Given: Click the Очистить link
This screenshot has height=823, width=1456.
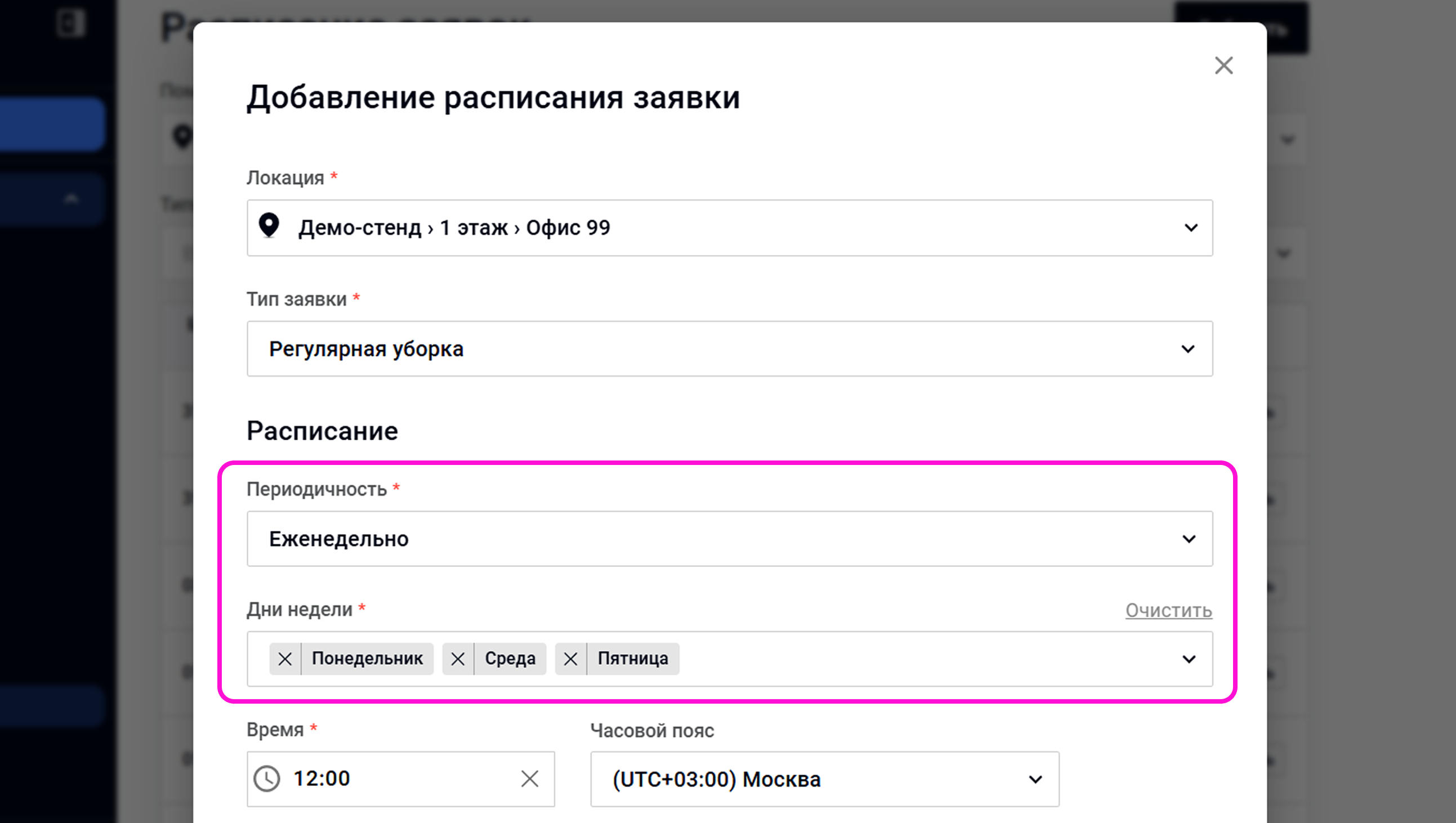Looking at the screenshot, I should coord(1168,610).
